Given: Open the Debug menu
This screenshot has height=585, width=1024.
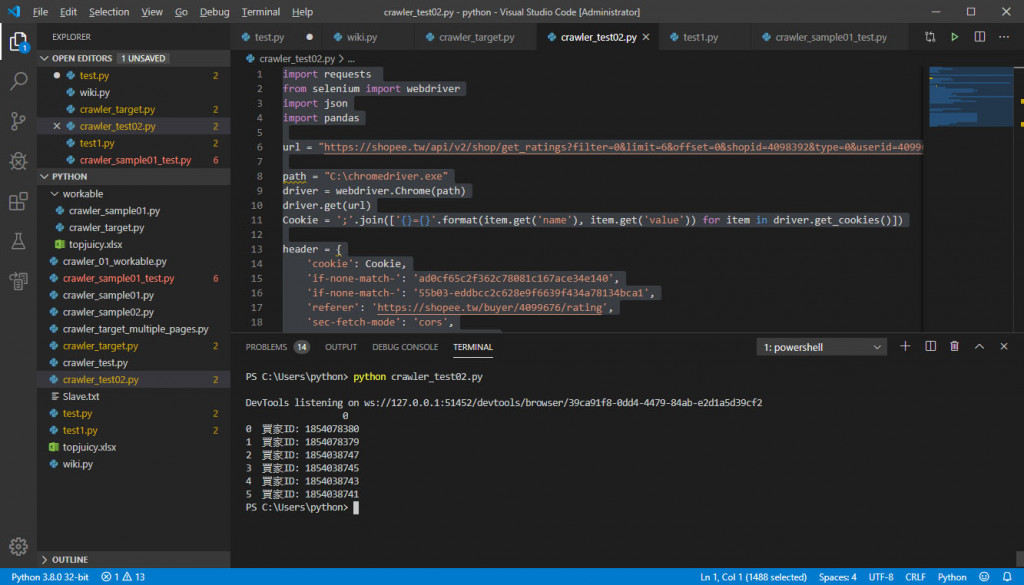Looking at the screenshot, I should pyautogui.click(x=214, y=12).
